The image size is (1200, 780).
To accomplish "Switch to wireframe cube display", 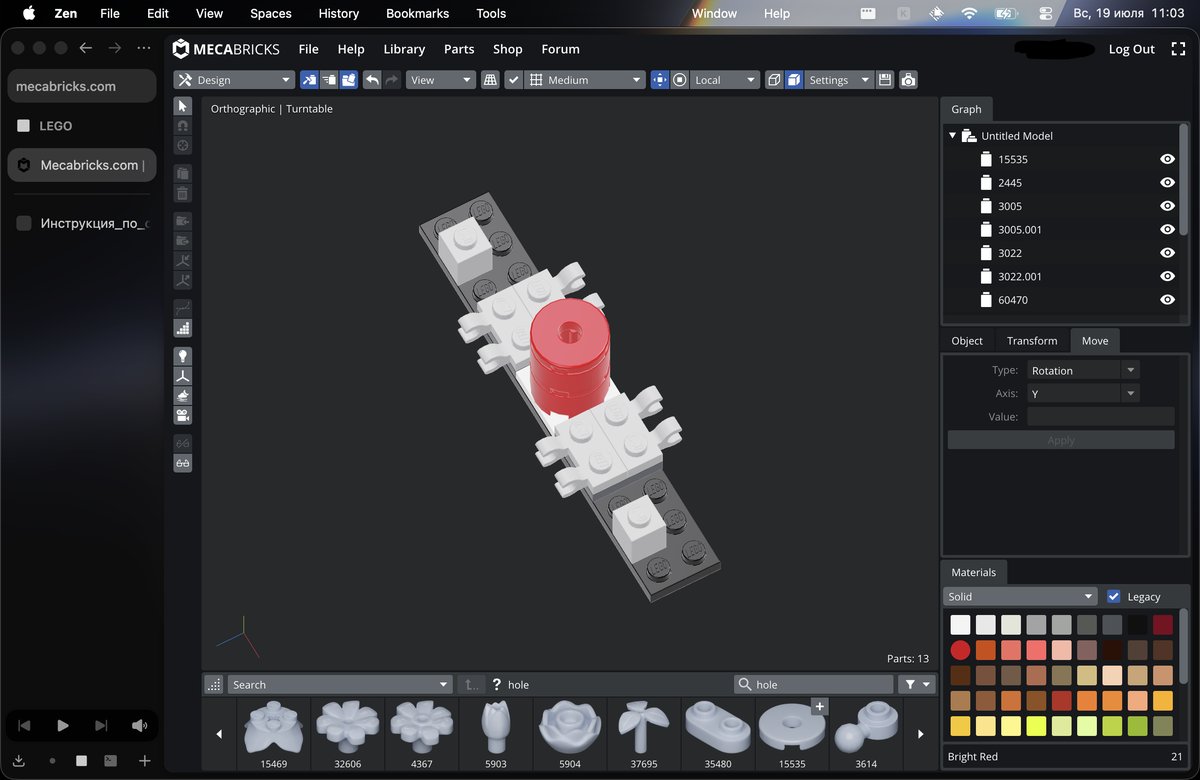I will coord(774,80).
